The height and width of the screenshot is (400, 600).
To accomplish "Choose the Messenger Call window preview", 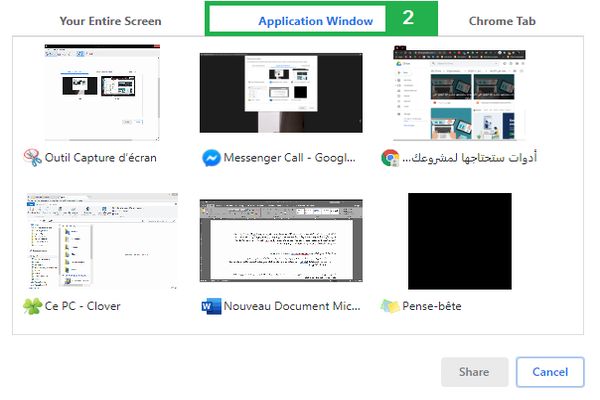I will click(x=281, y=93).
